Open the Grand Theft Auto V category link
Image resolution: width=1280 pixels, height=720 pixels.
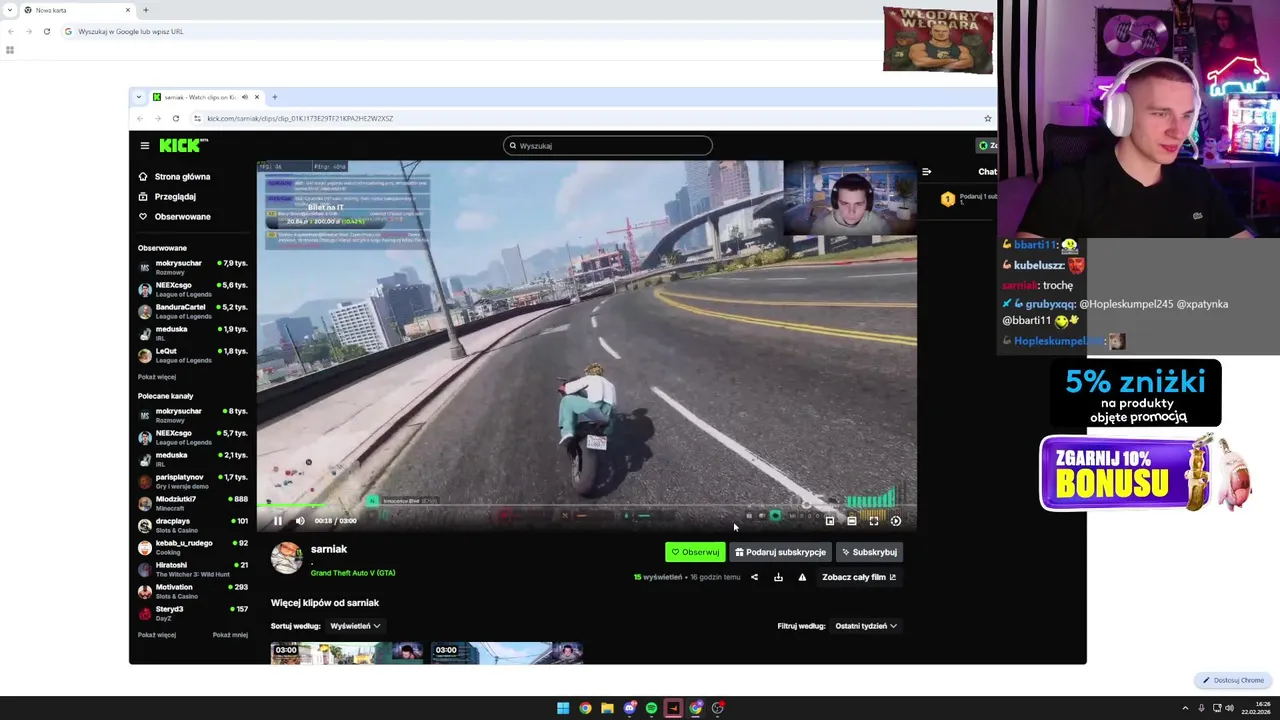[353, 573]
